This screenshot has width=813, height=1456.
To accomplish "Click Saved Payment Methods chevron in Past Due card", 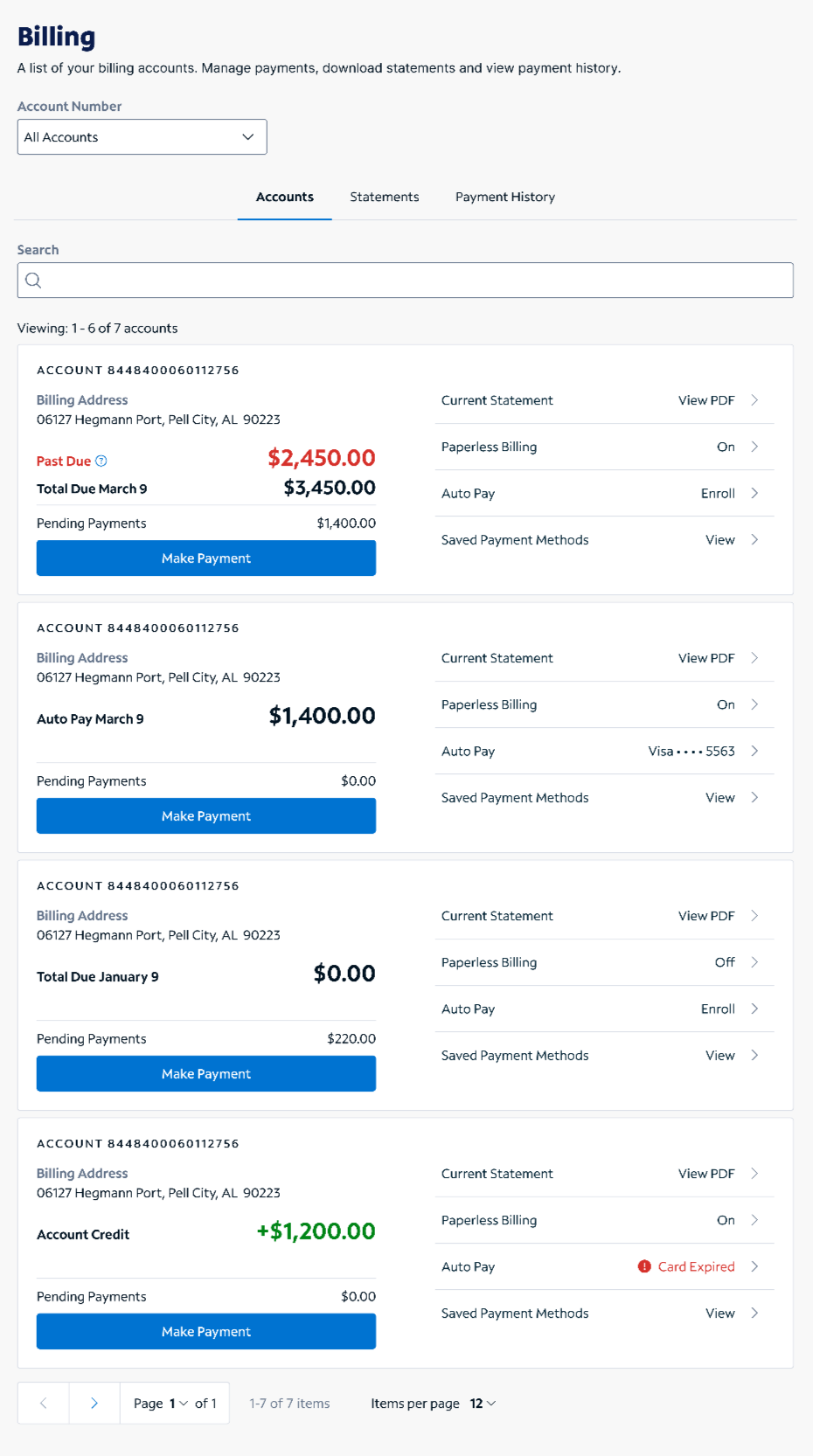I will tap(754, 540).
